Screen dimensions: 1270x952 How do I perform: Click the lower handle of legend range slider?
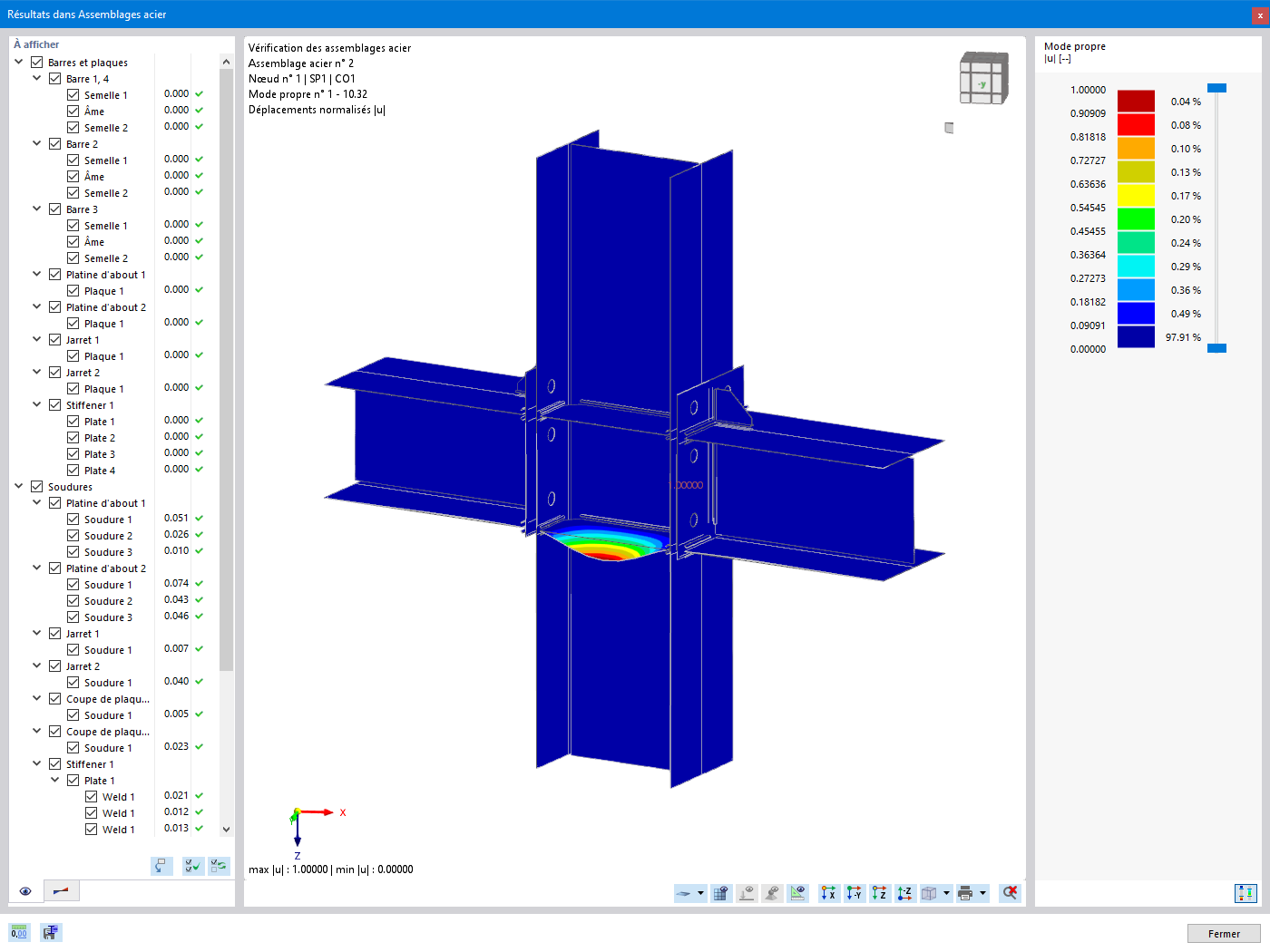pyautogui.click(x=1217, y=348)
